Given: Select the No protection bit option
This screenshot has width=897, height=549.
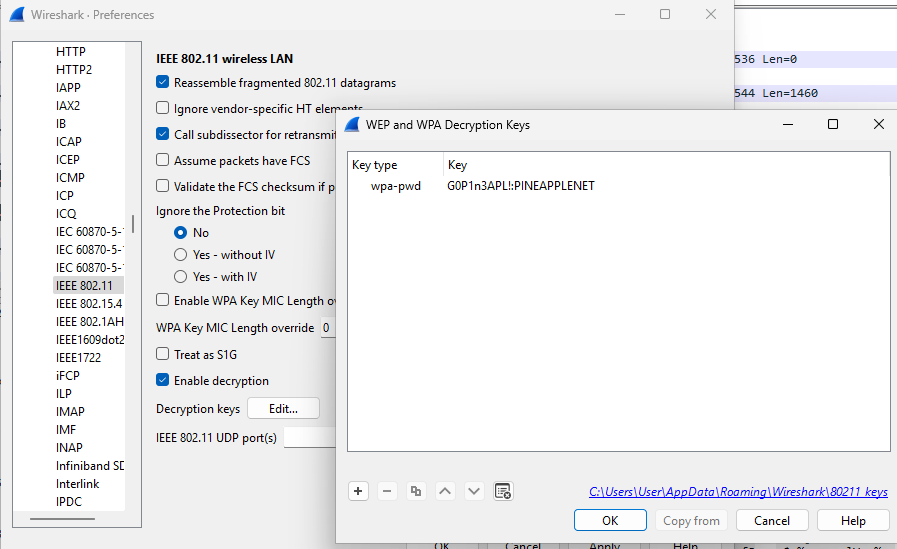Looking at the screenshot, I should point(180,233).
